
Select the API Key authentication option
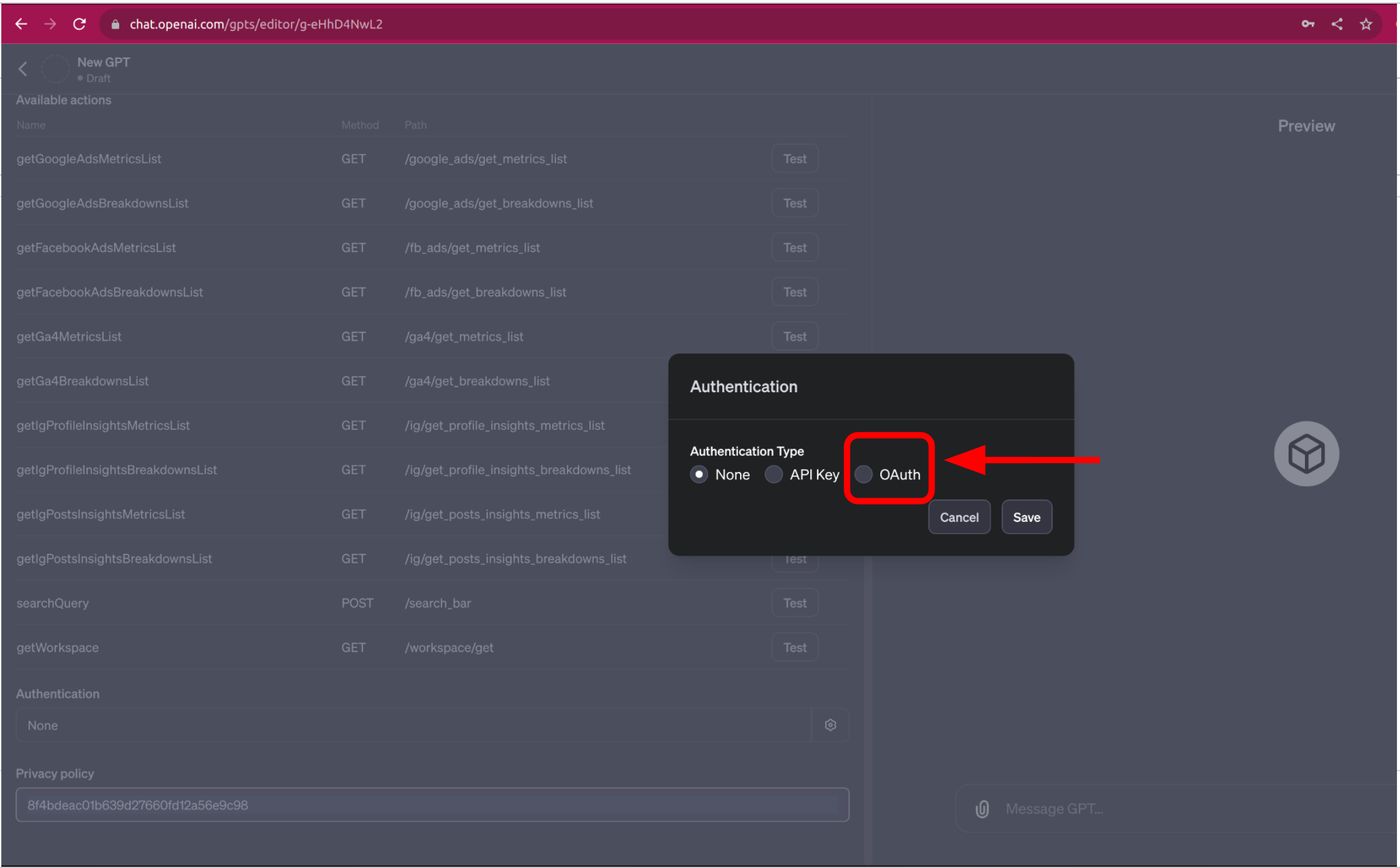[x=773, y=475]
